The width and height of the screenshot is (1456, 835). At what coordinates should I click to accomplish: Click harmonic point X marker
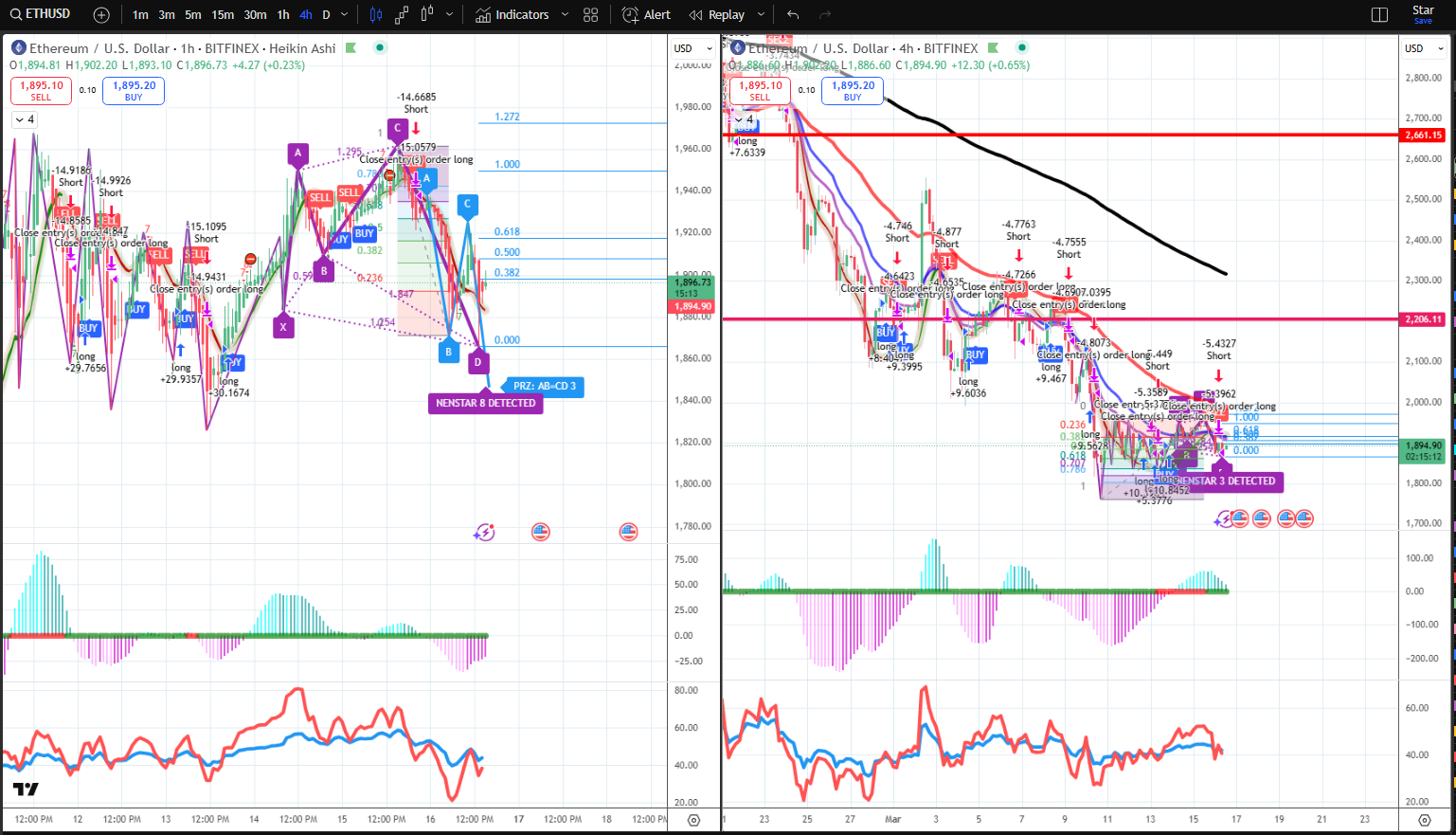(x=282, y=328)
